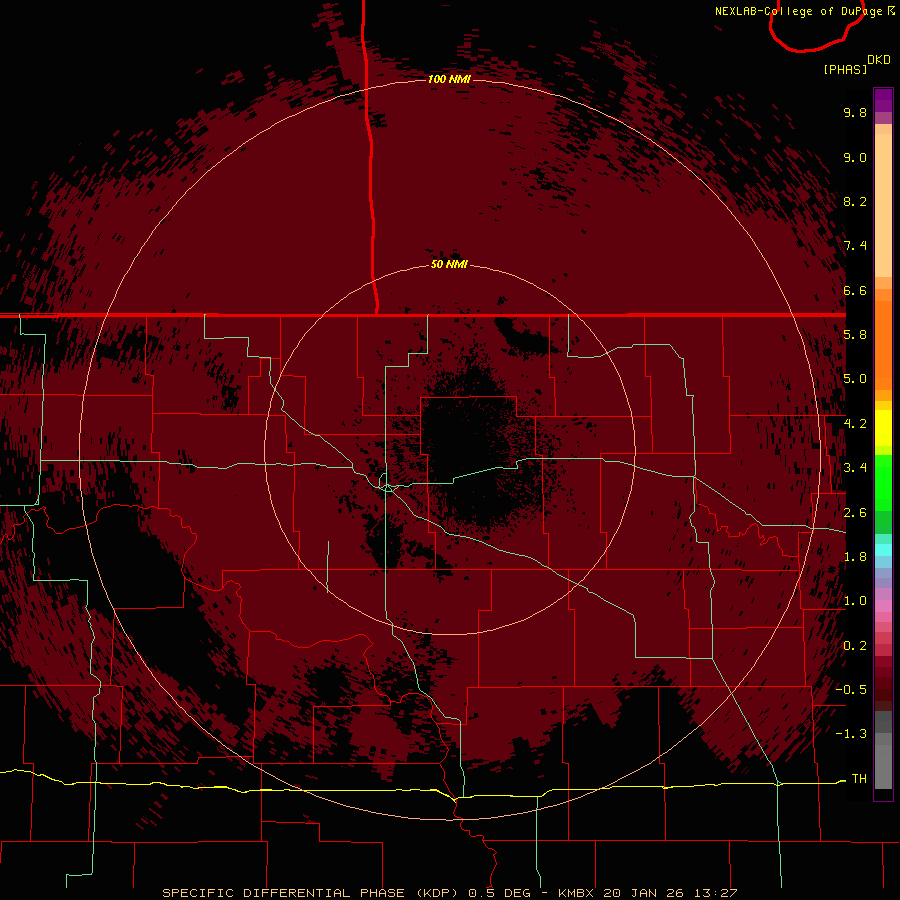Click the -0.5 scale value
Viewport: 900px width, 900px height.
tap(851, 689)
